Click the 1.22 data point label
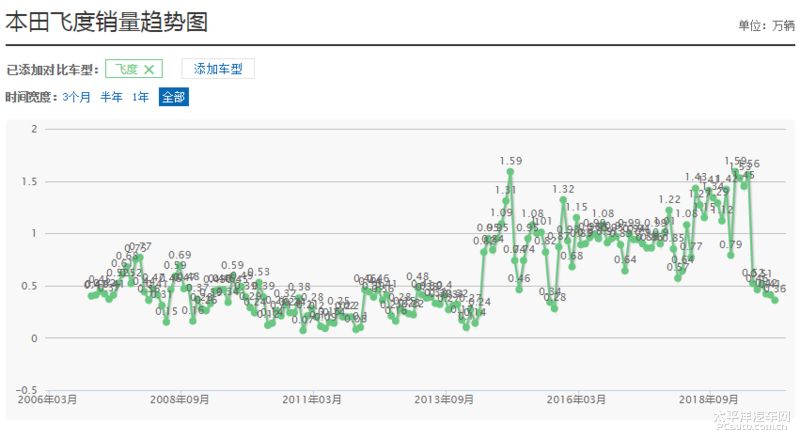The image size is (800, 438). (x=669, y=200)
